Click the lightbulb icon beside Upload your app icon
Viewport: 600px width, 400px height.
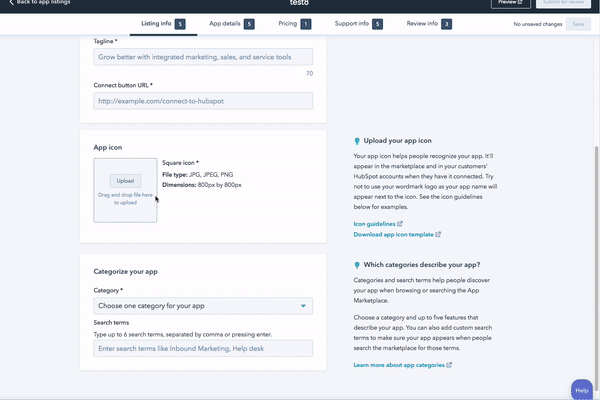(345, 141)
